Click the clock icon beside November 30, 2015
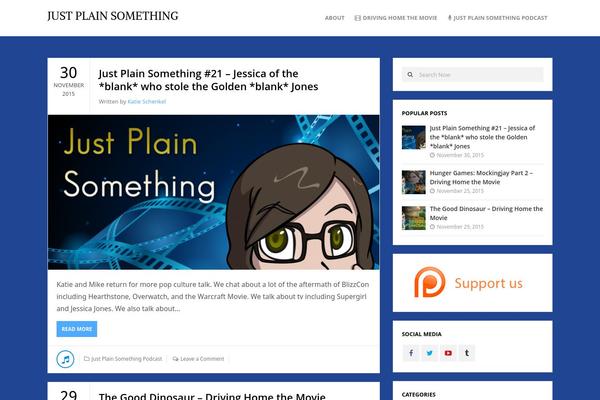The height and width of the screenshot is (400, 600). (432, 155)
